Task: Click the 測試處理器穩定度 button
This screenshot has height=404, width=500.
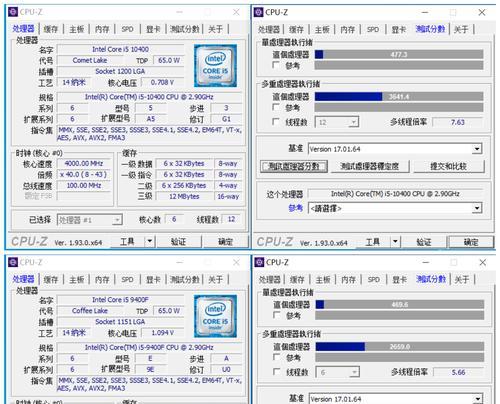Action: pyautogui.click(x=370, y=166)
